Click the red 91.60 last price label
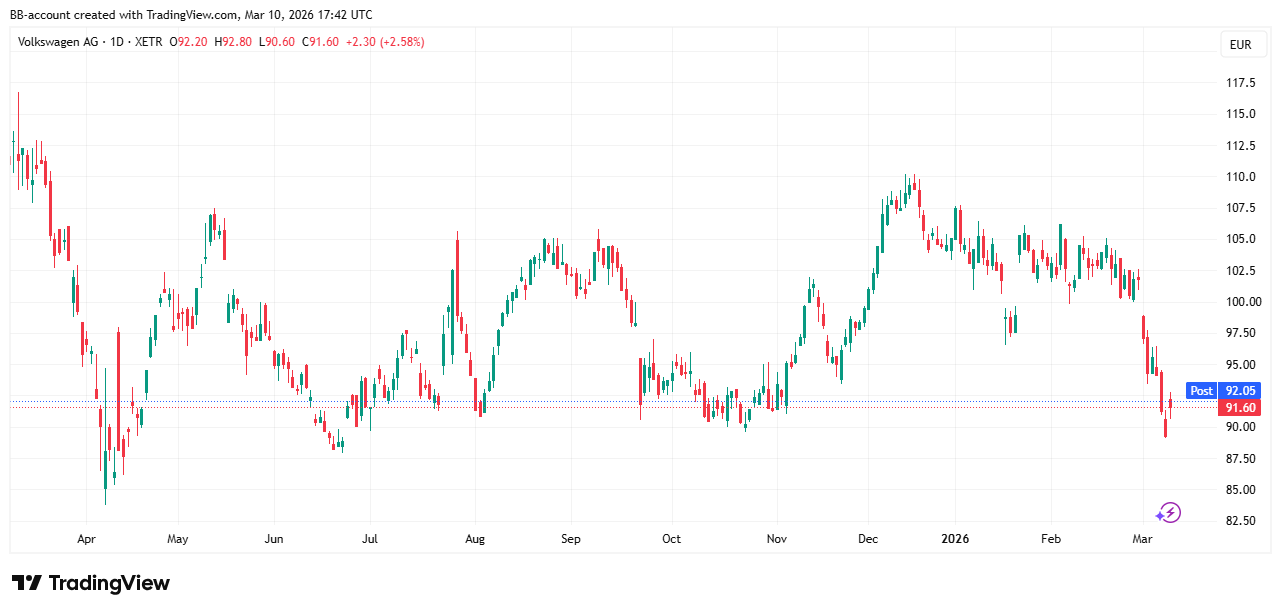 (x=1240, y=408)
